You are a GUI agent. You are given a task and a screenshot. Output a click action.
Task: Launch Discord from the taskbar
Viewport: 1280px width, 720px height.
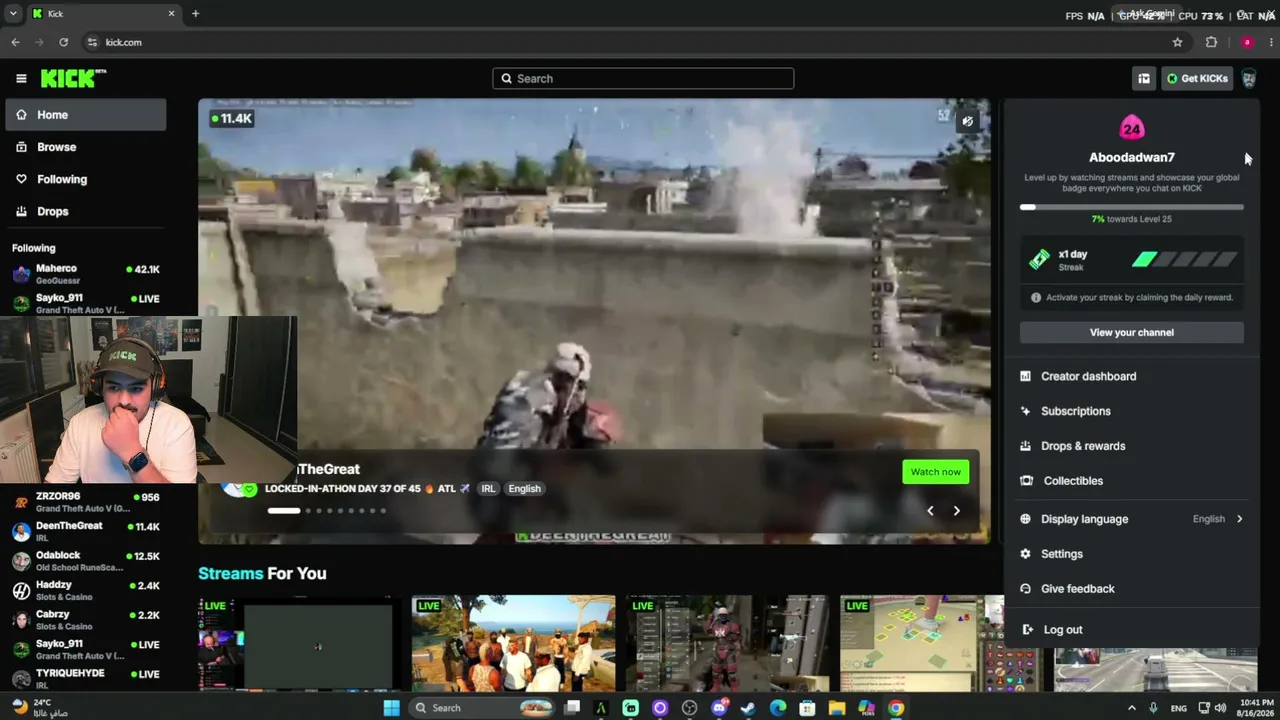(719, 708)
